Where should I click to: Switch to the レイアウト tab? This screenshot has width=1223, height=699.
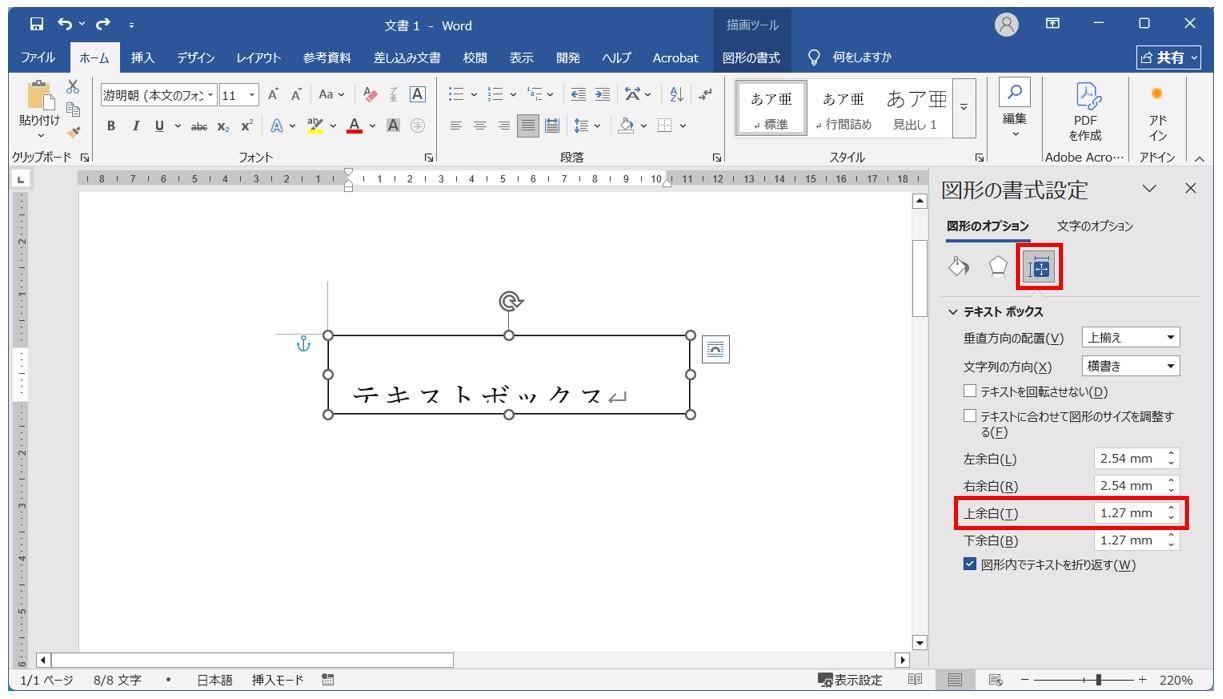pyautogui.click(x=259, y=58)
